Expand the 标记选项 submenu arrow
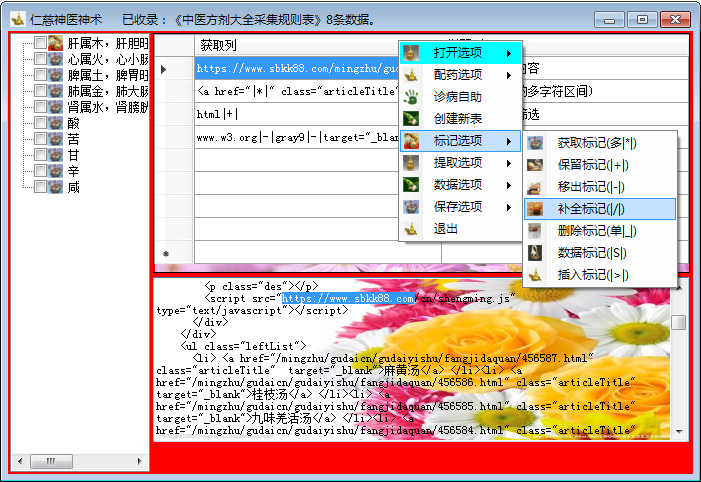701x482 pixels. 509,141
